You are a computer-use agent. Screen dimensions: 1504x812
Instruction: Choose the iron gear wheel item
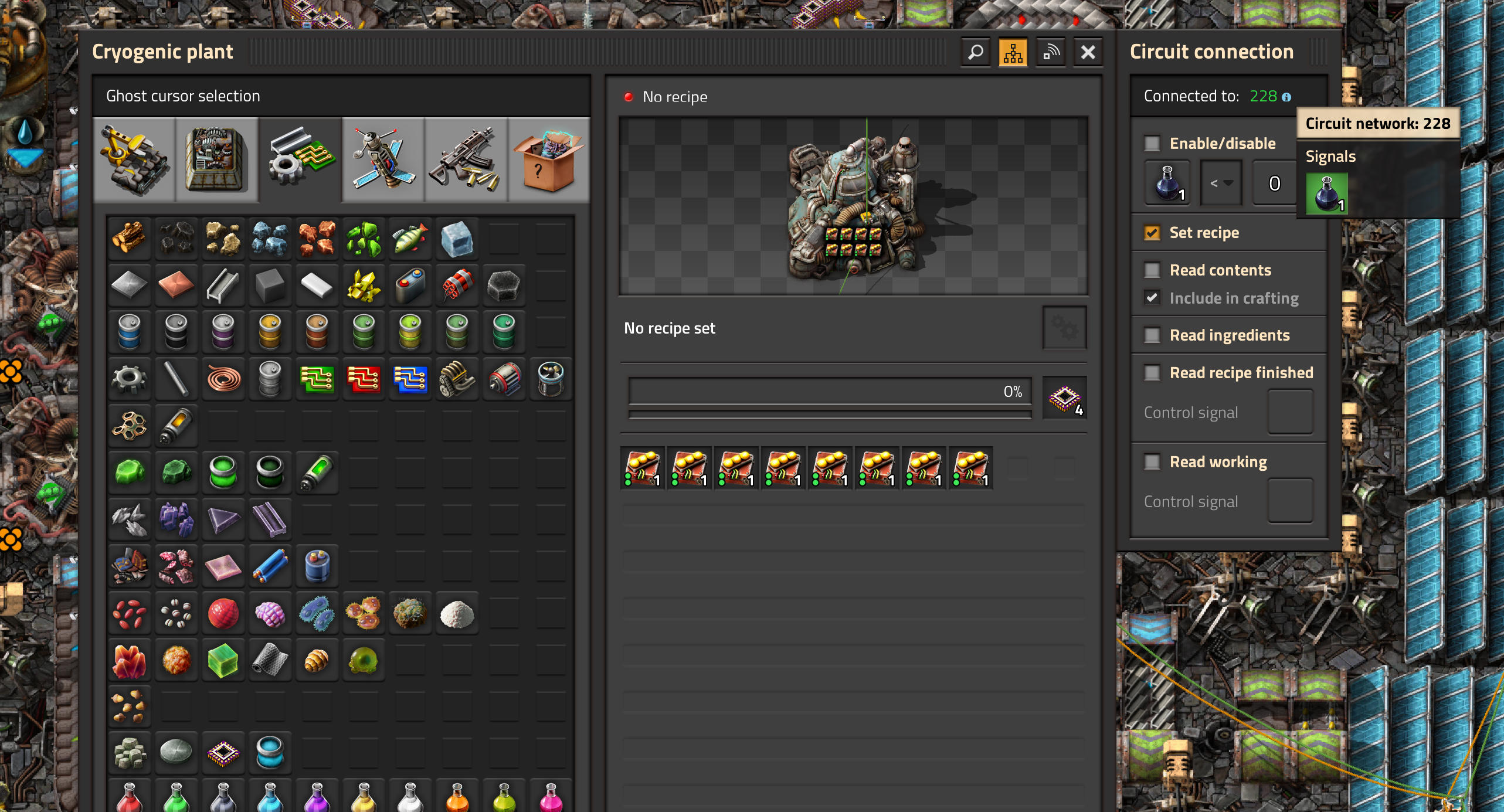(130, 379)
